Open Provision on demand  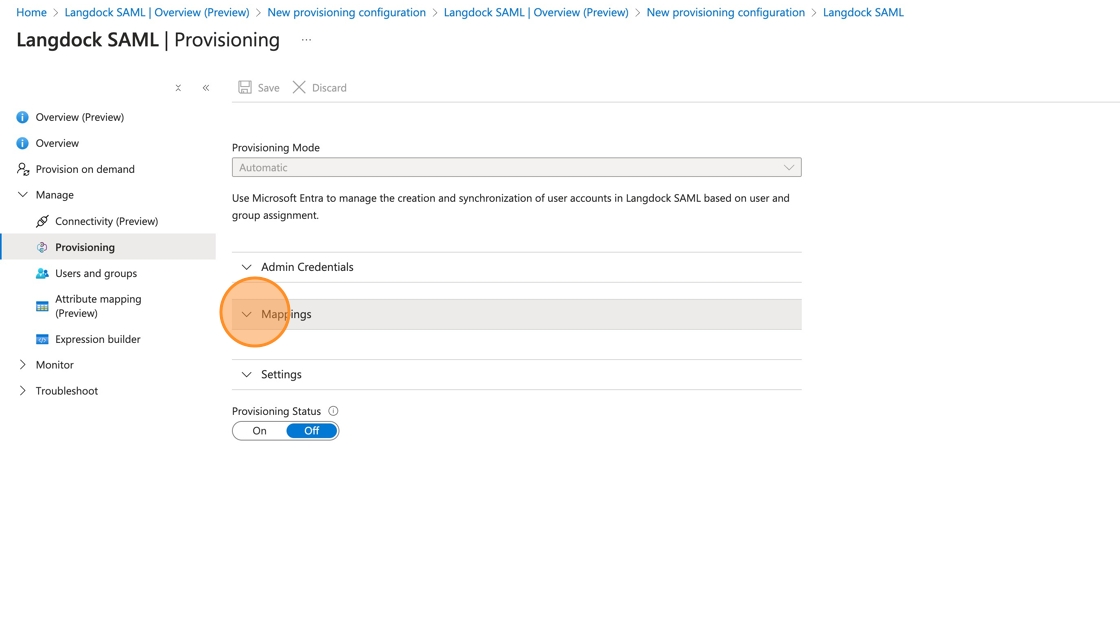click(85, 169)
